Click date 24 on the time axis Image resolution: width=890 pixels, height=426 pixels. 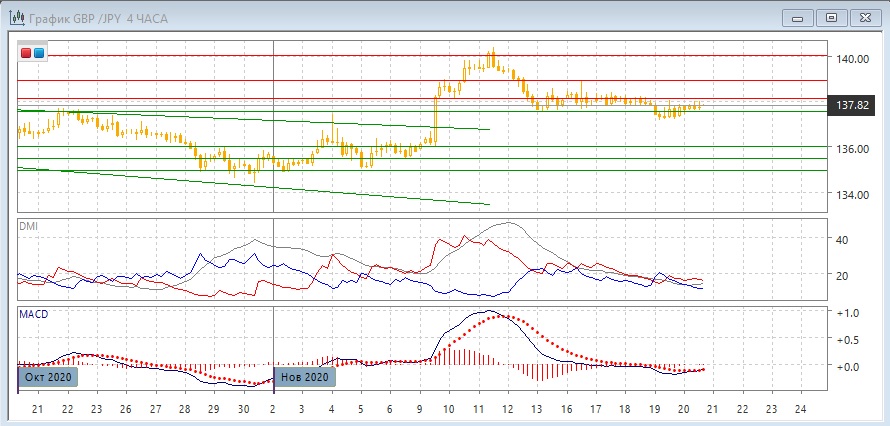(x=800, y=410)
